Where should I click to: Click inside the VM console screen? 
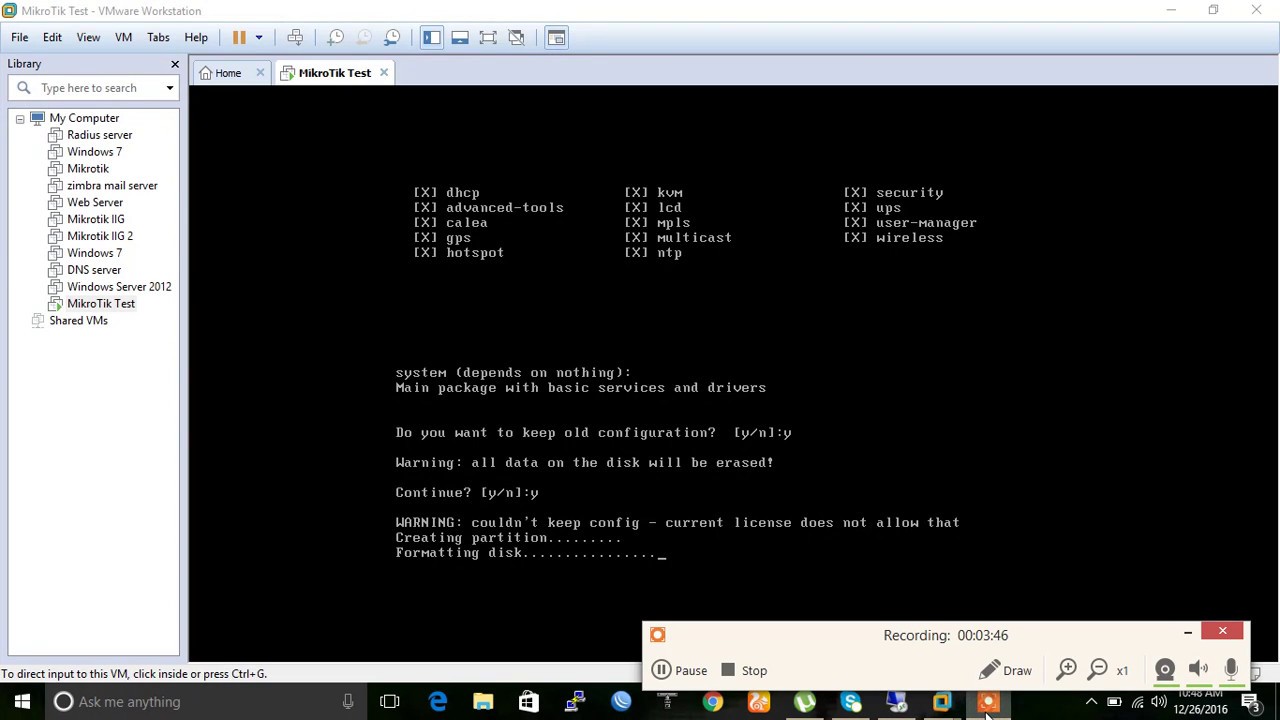[733, 373]
